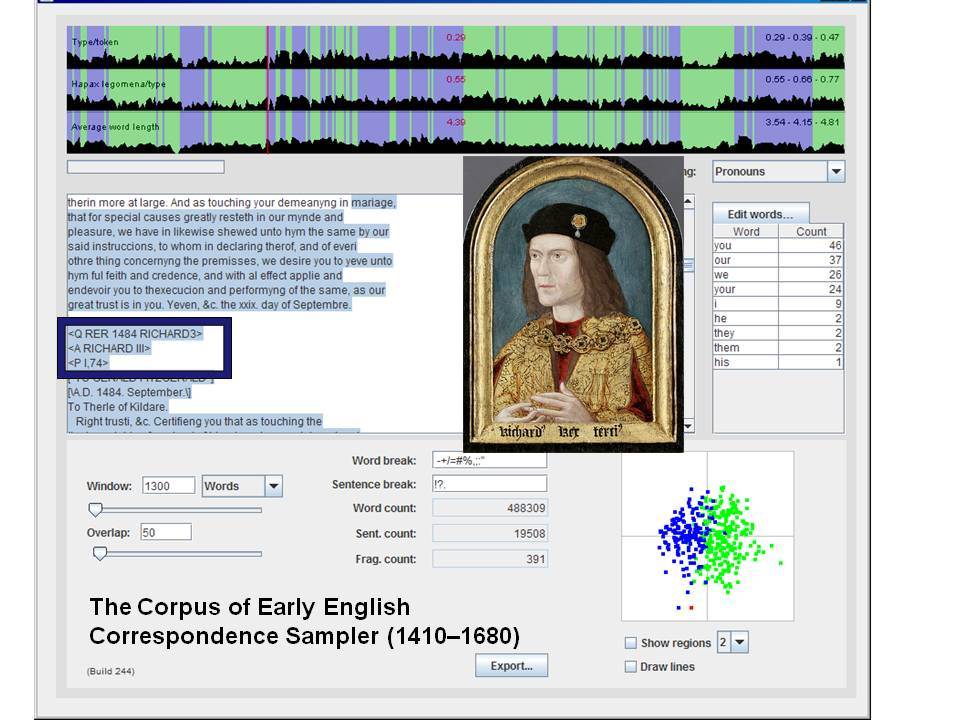
Task: Click the Window size input field showing 1300
Action: [168, 486]
